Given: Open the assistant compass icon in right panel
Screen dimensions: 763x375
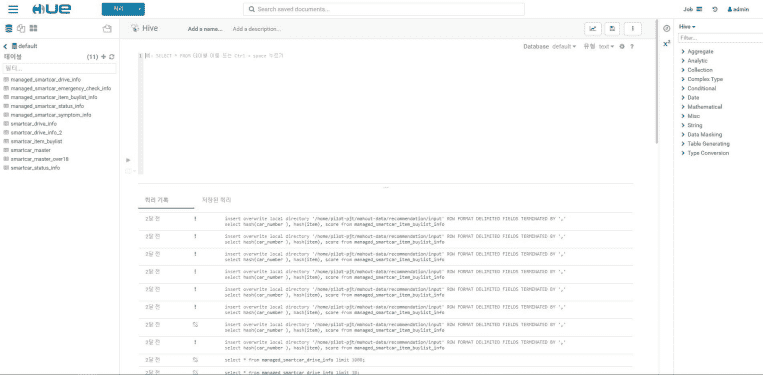Looking at the screenshot, I should (667, 29).
